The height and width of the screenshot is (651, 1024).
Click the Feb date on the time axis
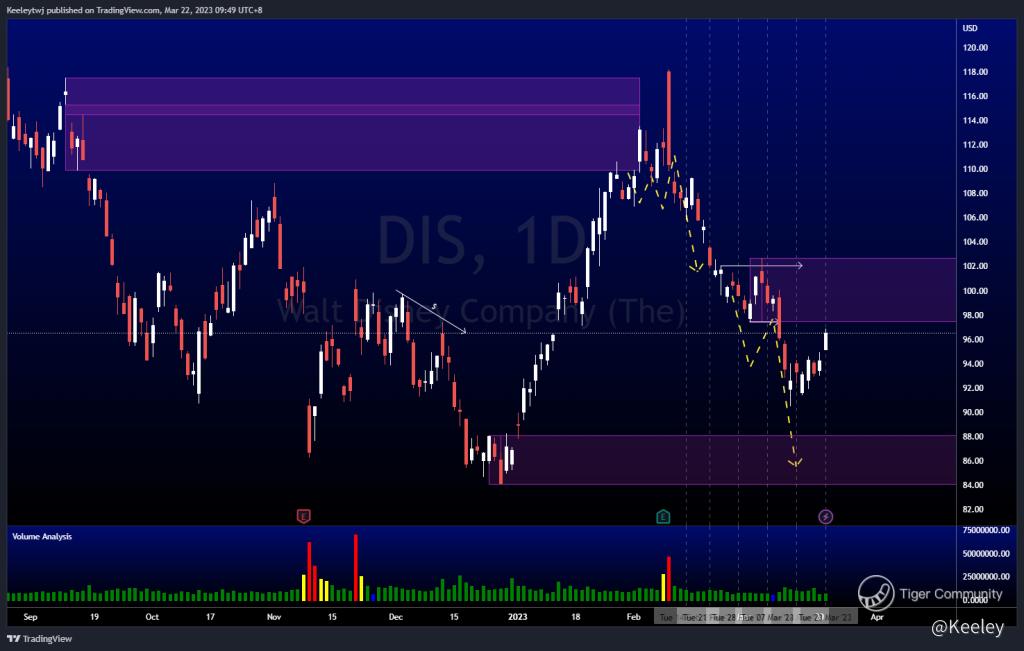click(x=633, y=616)
